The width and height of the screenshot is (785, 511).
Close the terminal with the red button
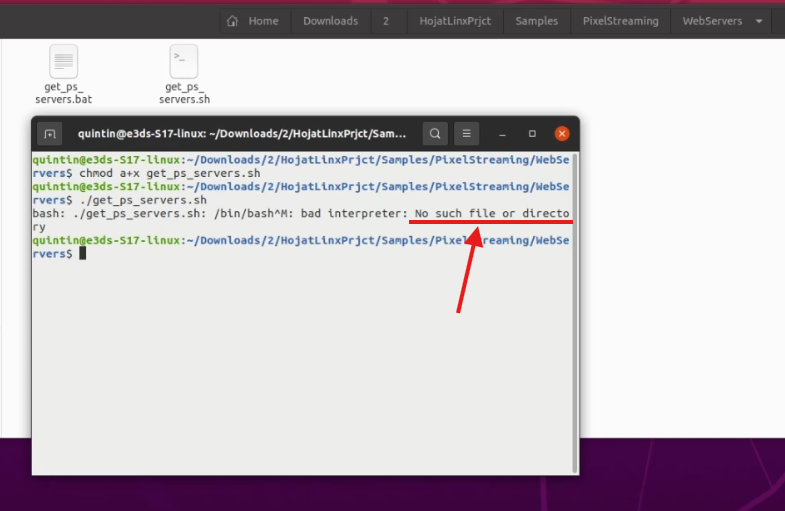[x=562, y=133]
